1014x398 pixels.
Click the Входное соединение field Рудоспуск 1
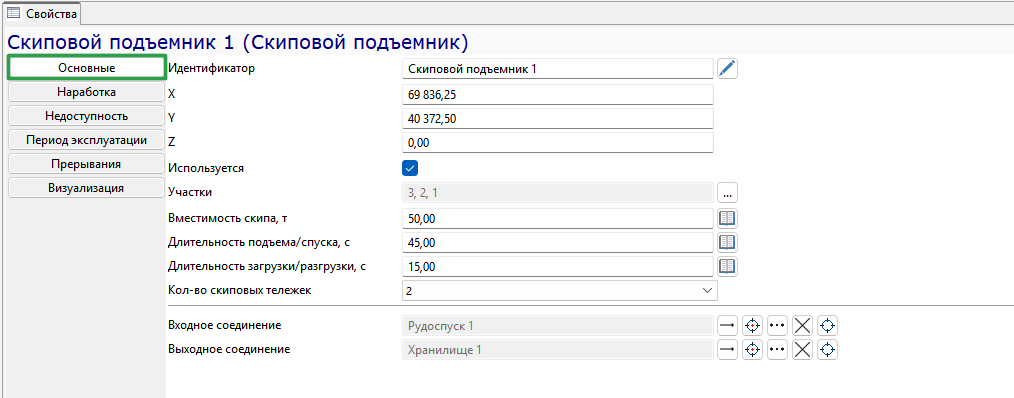(557, 325)
